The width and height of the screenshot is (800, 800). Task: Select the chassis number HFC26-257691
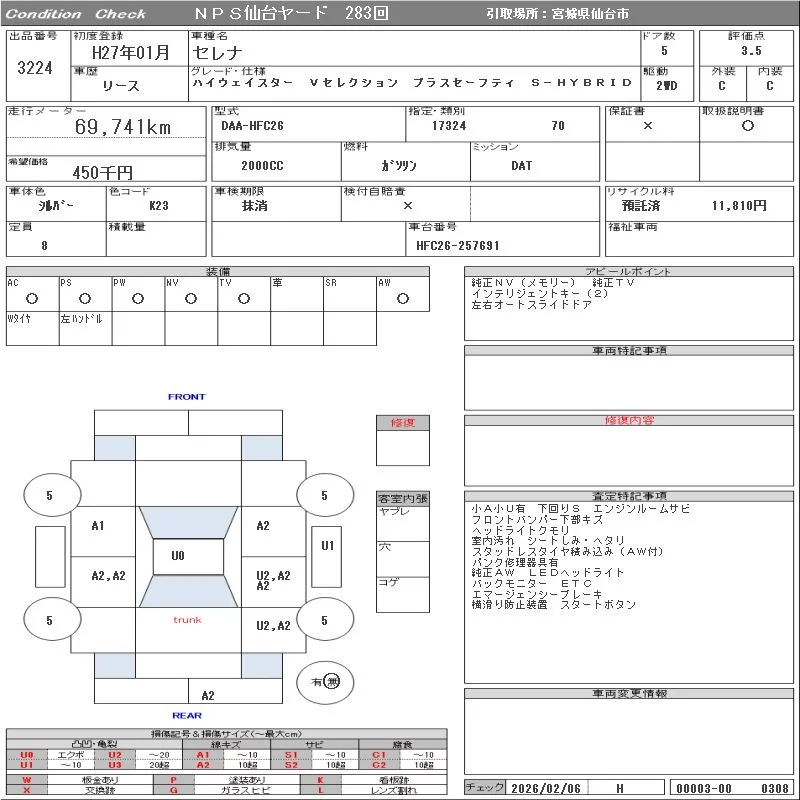458,246
